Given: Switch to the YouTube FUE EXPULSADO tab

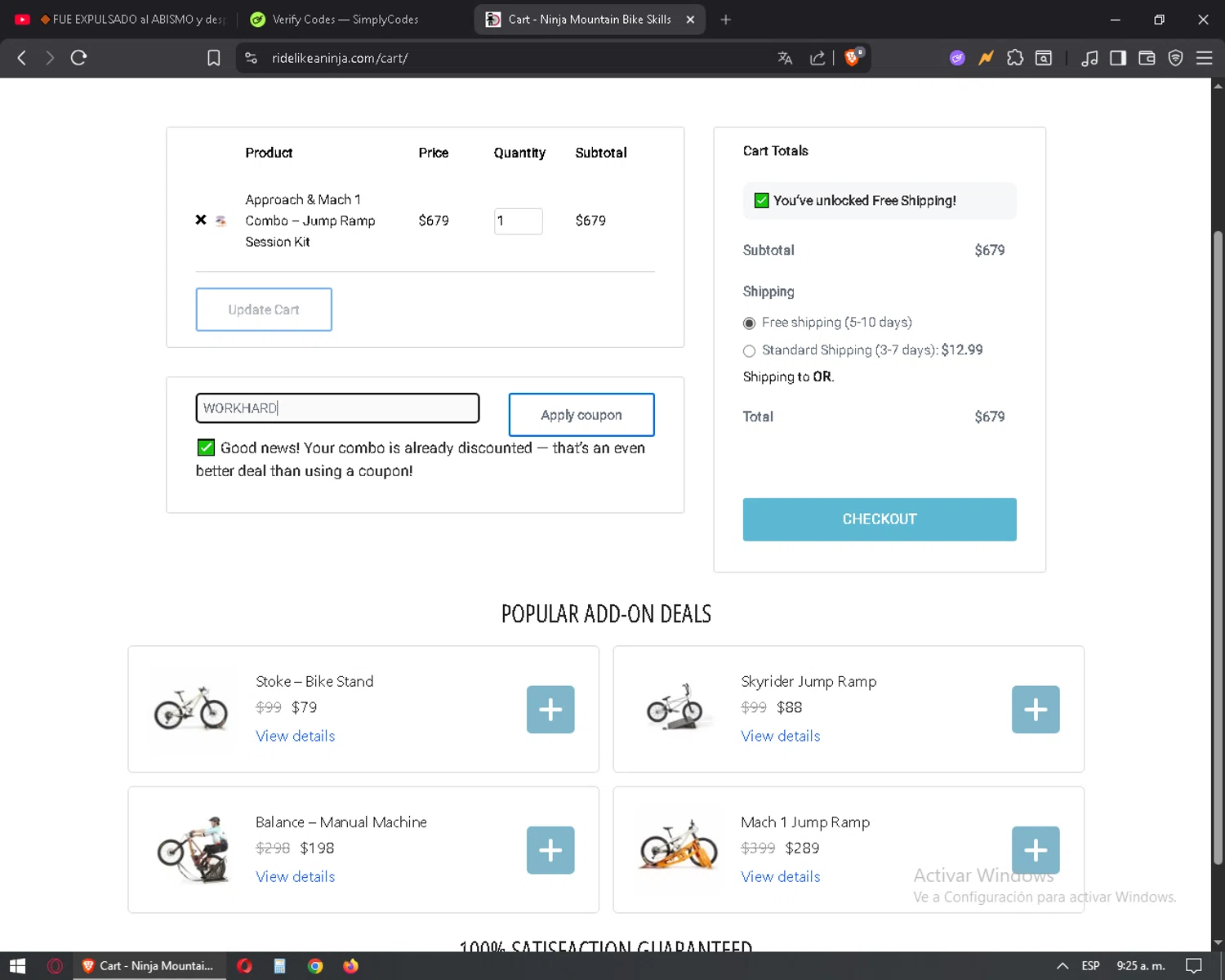Looking at the screenshot, I should pos(121,20).
